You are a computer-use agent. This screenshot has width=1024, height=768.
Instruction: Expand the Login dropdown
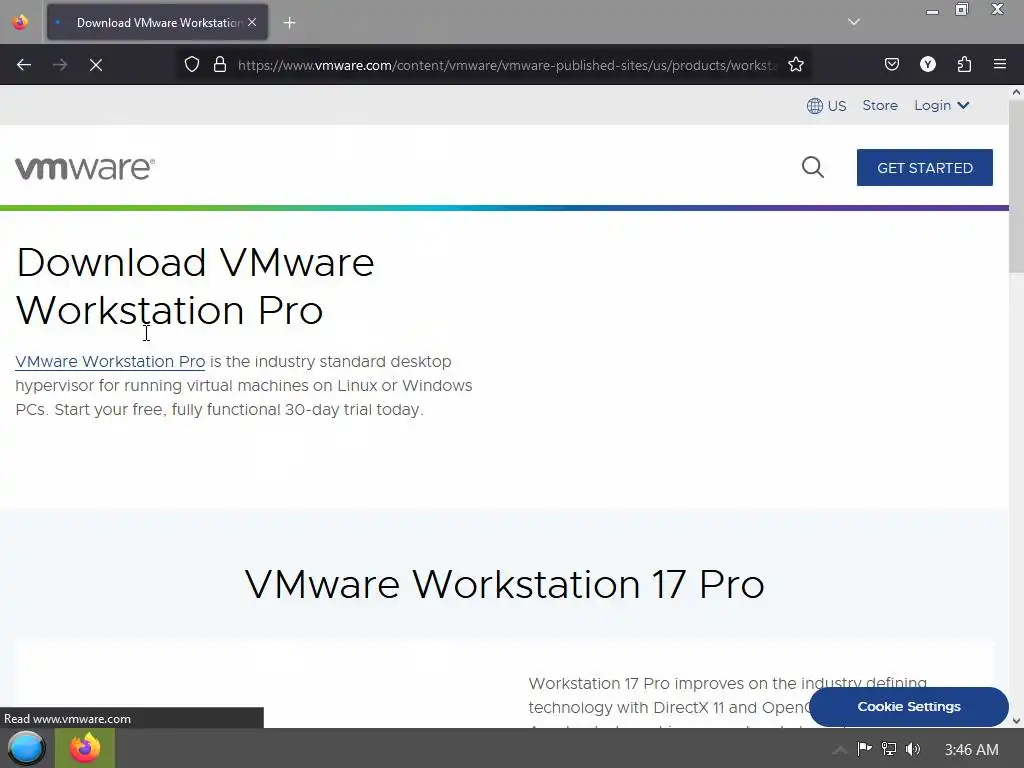click(942, 105)
